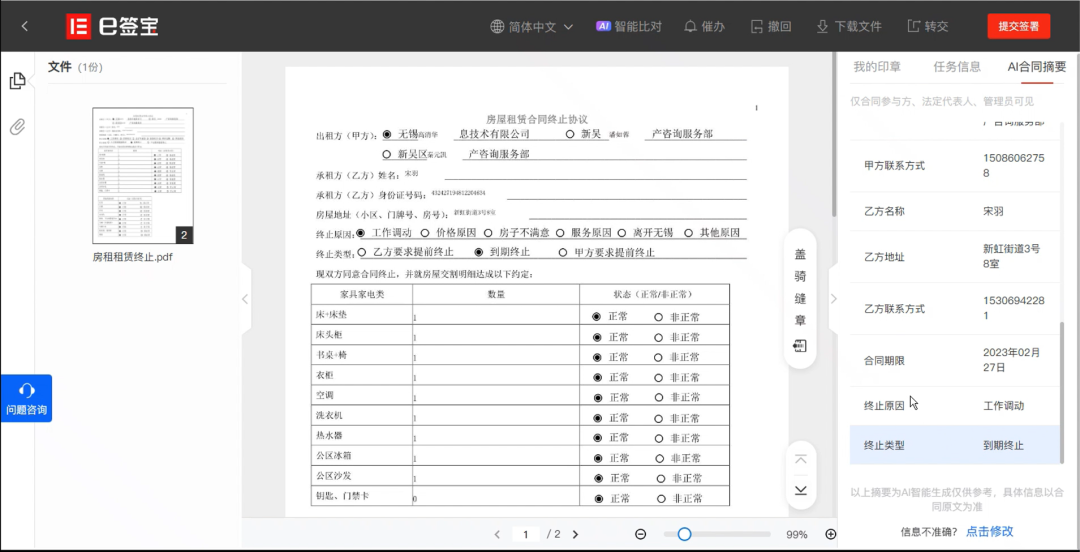
Task: Select the 甲方要求提前终止 radio button
Action: click(x=563, y=253)
